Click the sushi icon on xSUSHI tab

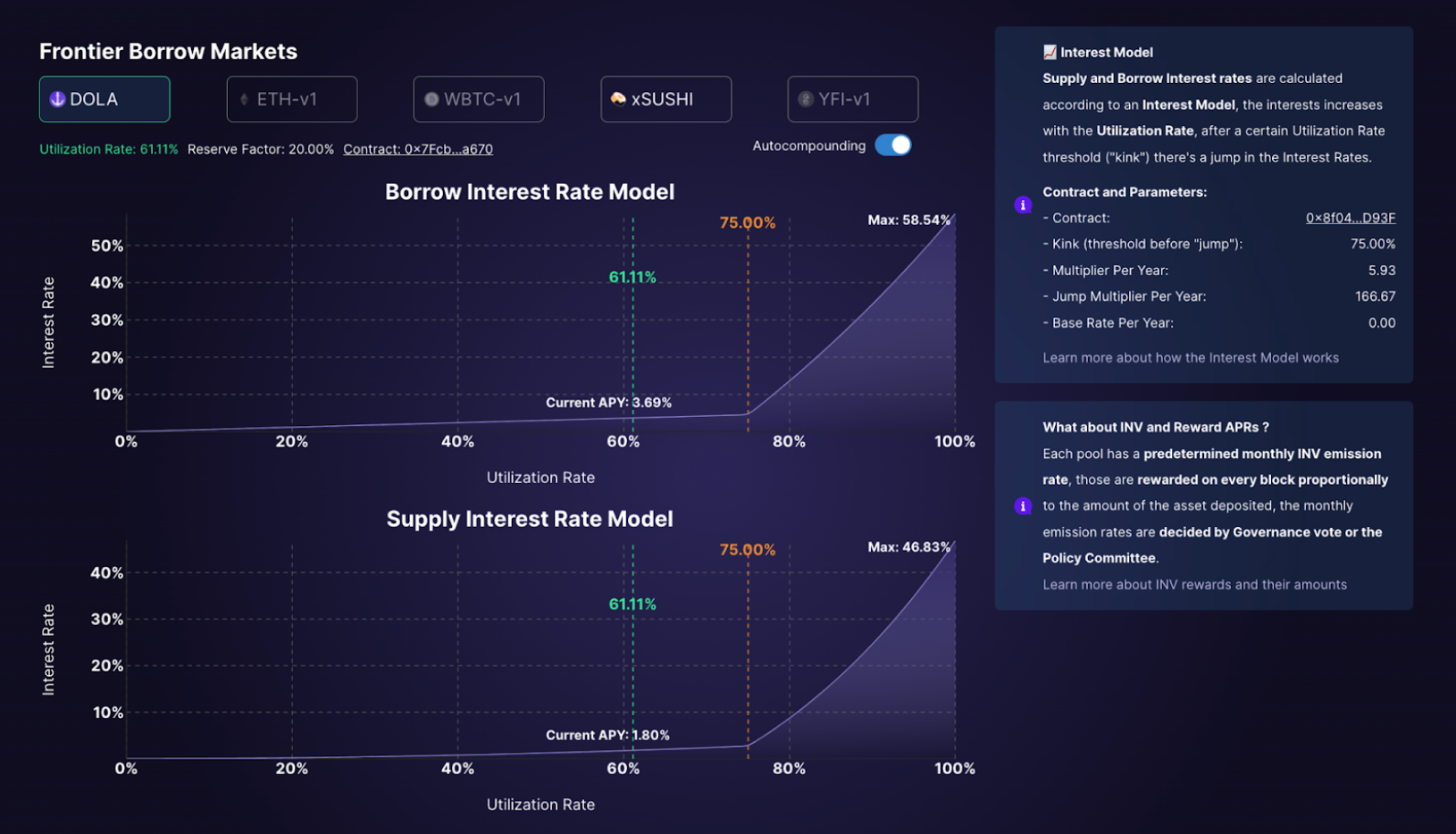click(x=619, y=99)
